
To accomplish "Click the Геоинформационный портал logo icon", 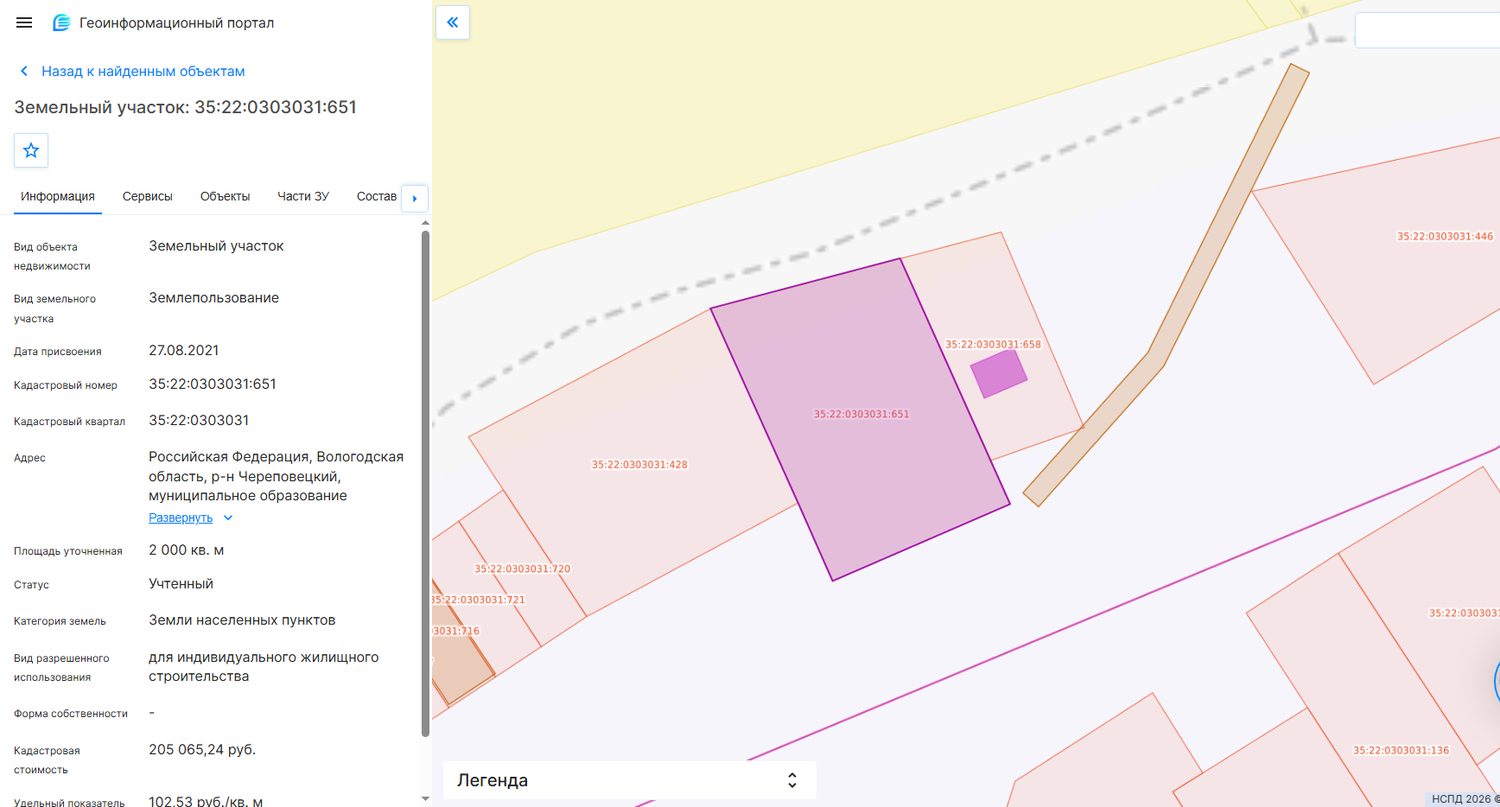I will tap(61, 22).
